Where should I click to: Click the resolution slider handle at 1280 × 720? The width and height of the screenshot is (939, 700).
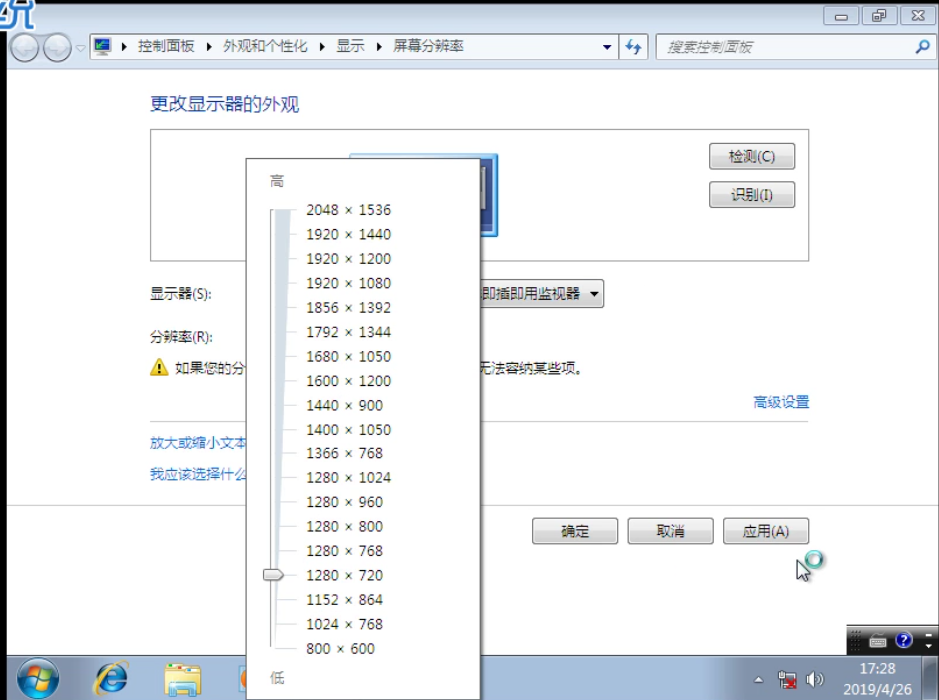coord(273,575)
